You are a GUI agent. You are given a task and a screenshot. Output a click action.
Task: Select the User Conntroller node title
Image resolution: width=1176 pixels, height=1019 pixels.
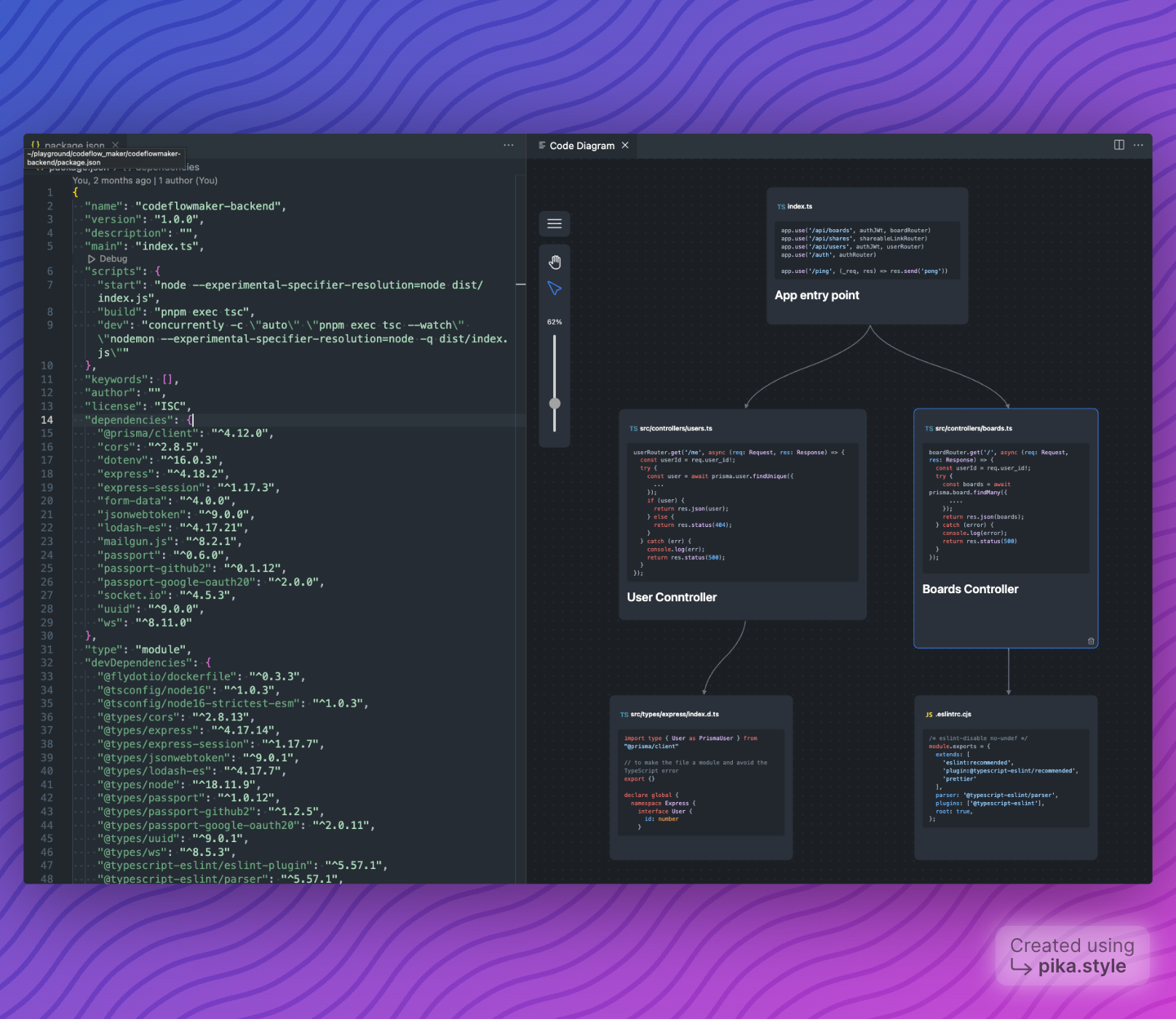coord(672,598)
